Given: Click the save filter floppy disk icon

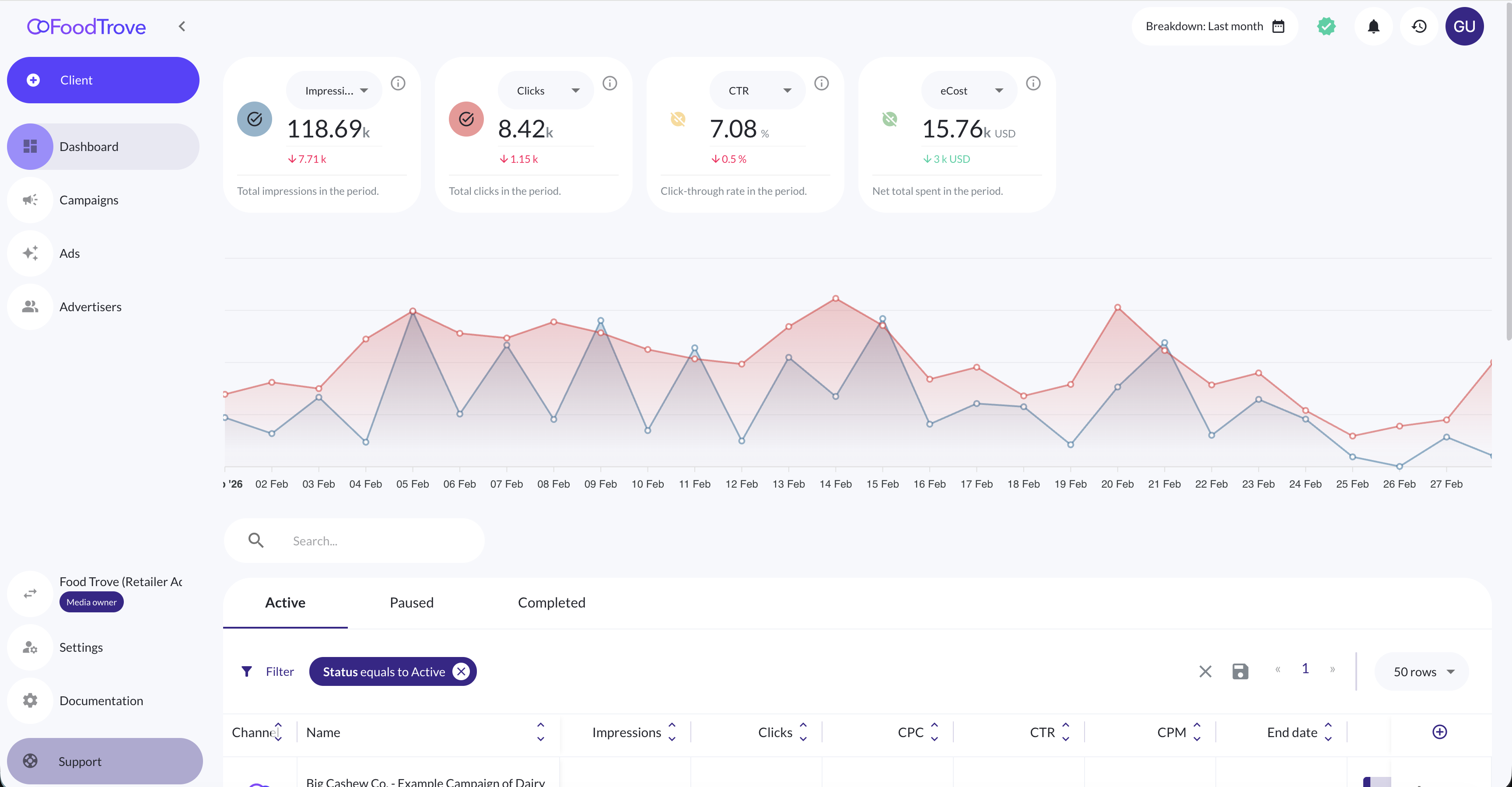Looking at the screenshot, I should pyautogui.click(x=1239, y=671).
